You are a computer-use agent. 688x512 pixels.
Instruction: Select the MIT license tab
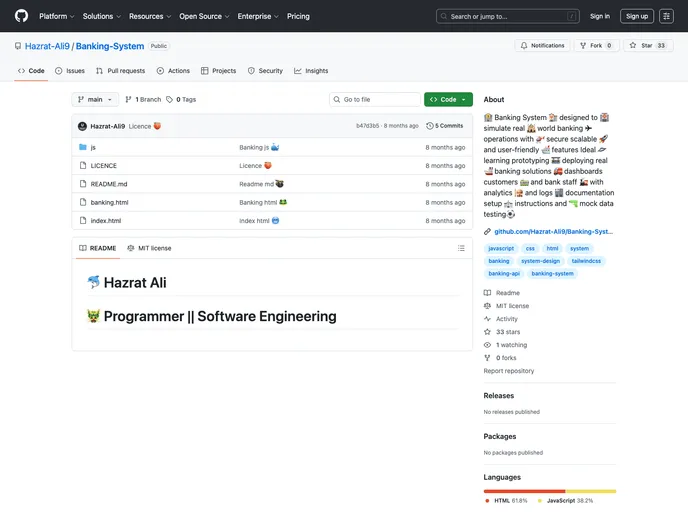149,248
